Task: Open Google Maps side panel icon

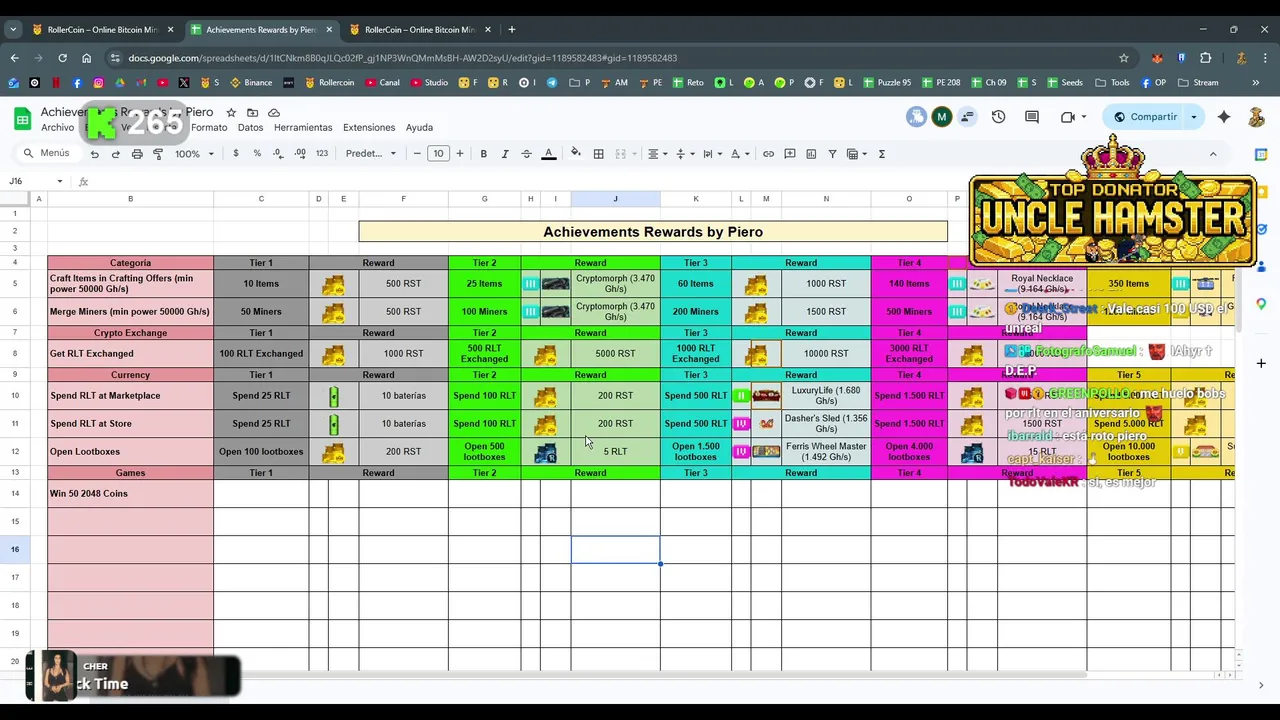Action: [x=1261, y=304]
